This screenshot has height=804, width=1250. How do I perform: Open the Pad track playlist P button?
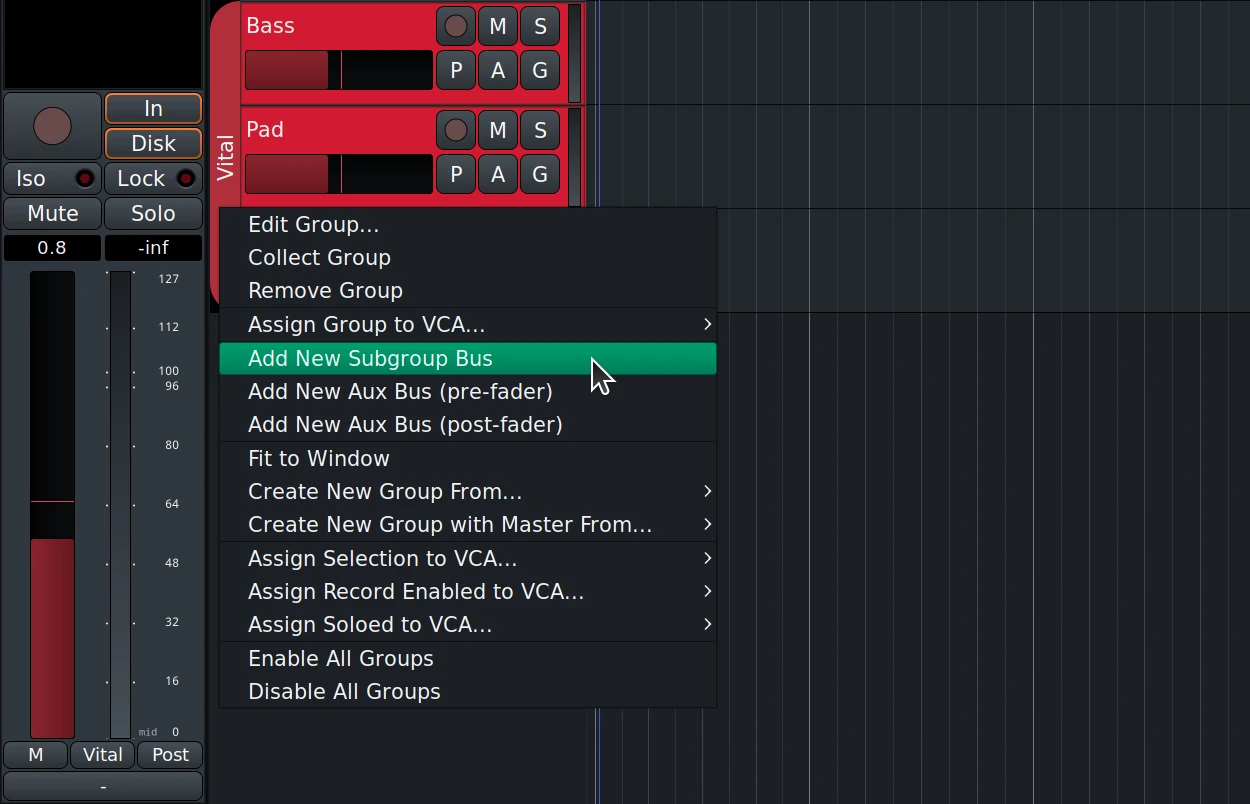pyautogui.click(x=456, y=174)
